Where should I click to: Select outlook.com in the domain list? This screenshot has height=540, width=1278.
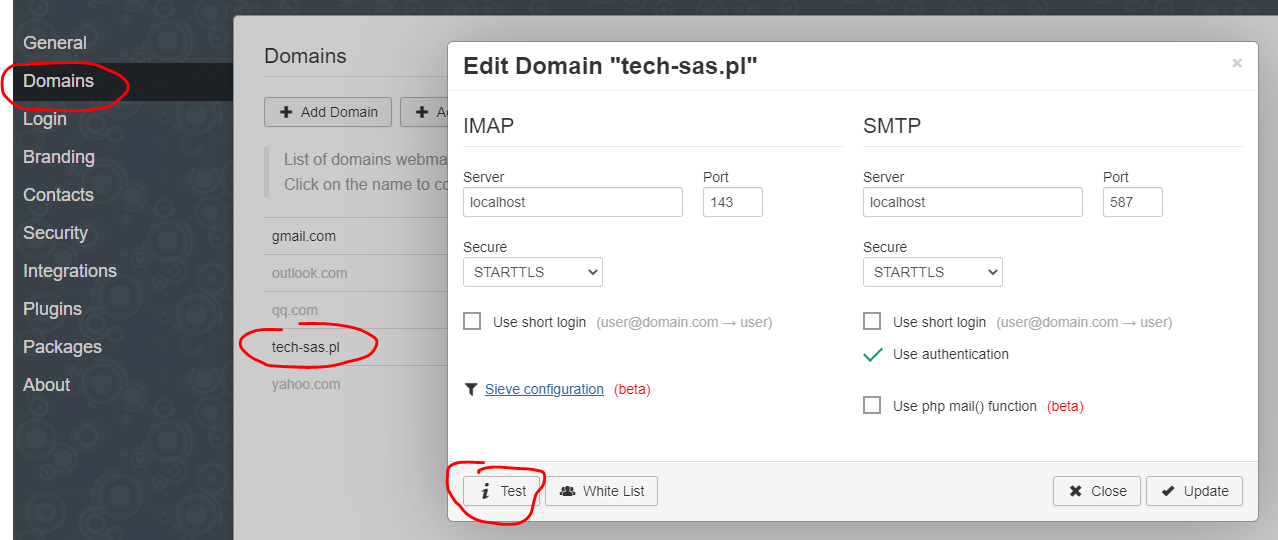[310, 273]
